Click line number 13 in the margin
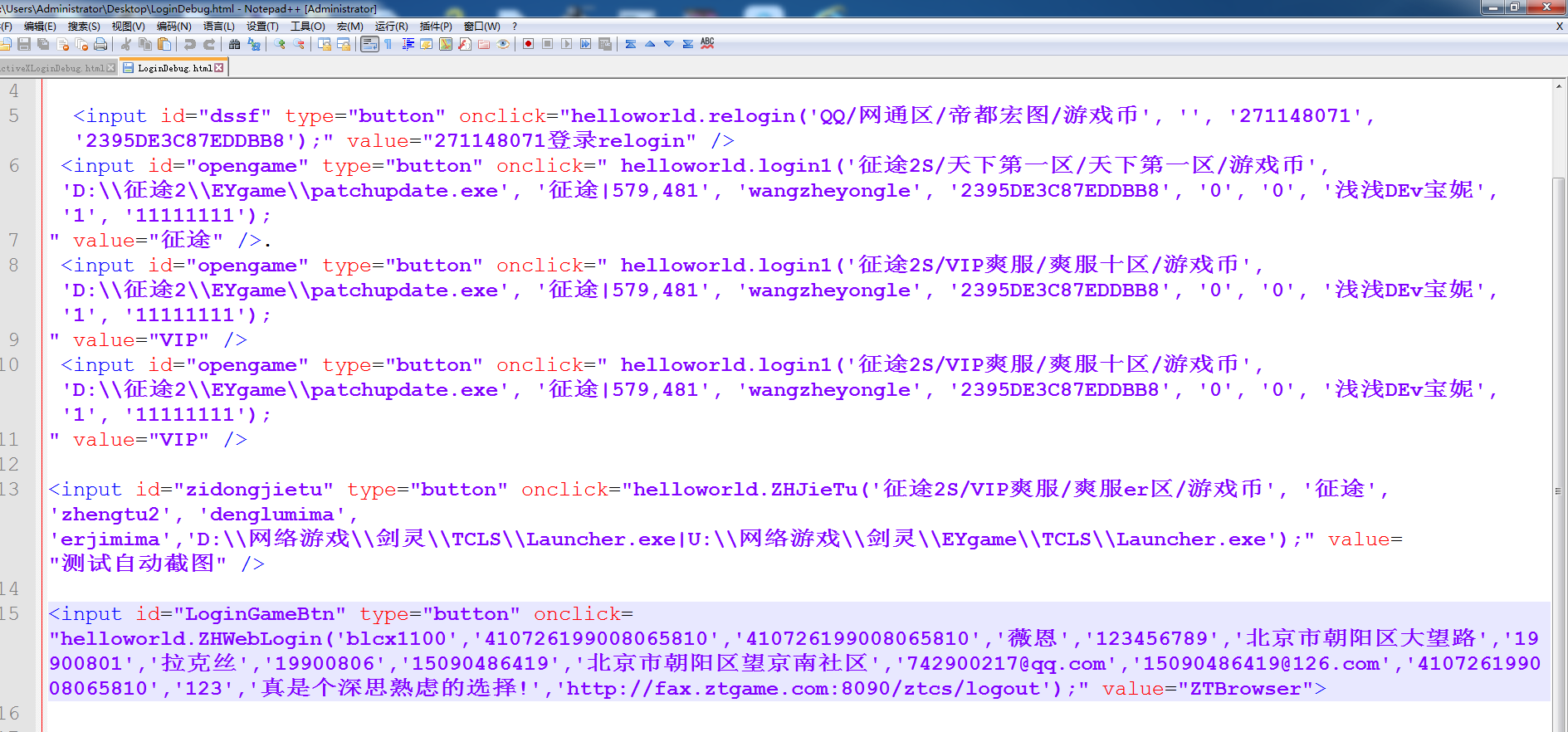 10,489
